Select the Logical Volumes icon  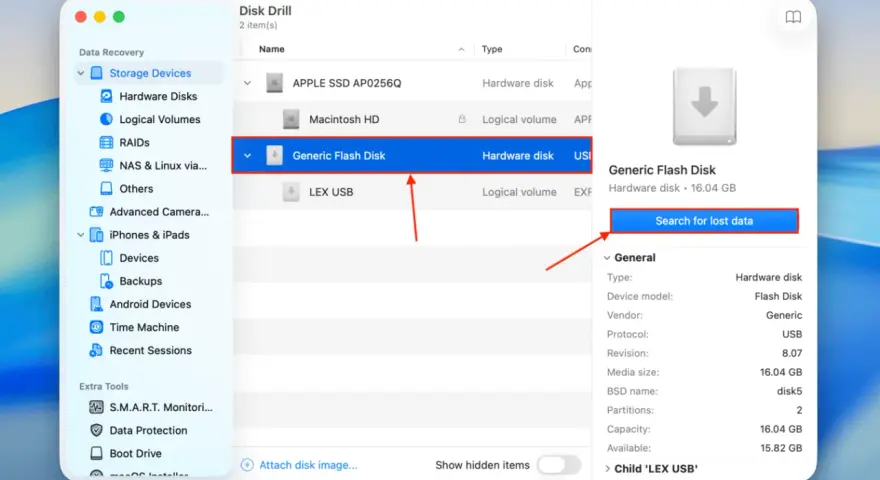coord(106,119)
